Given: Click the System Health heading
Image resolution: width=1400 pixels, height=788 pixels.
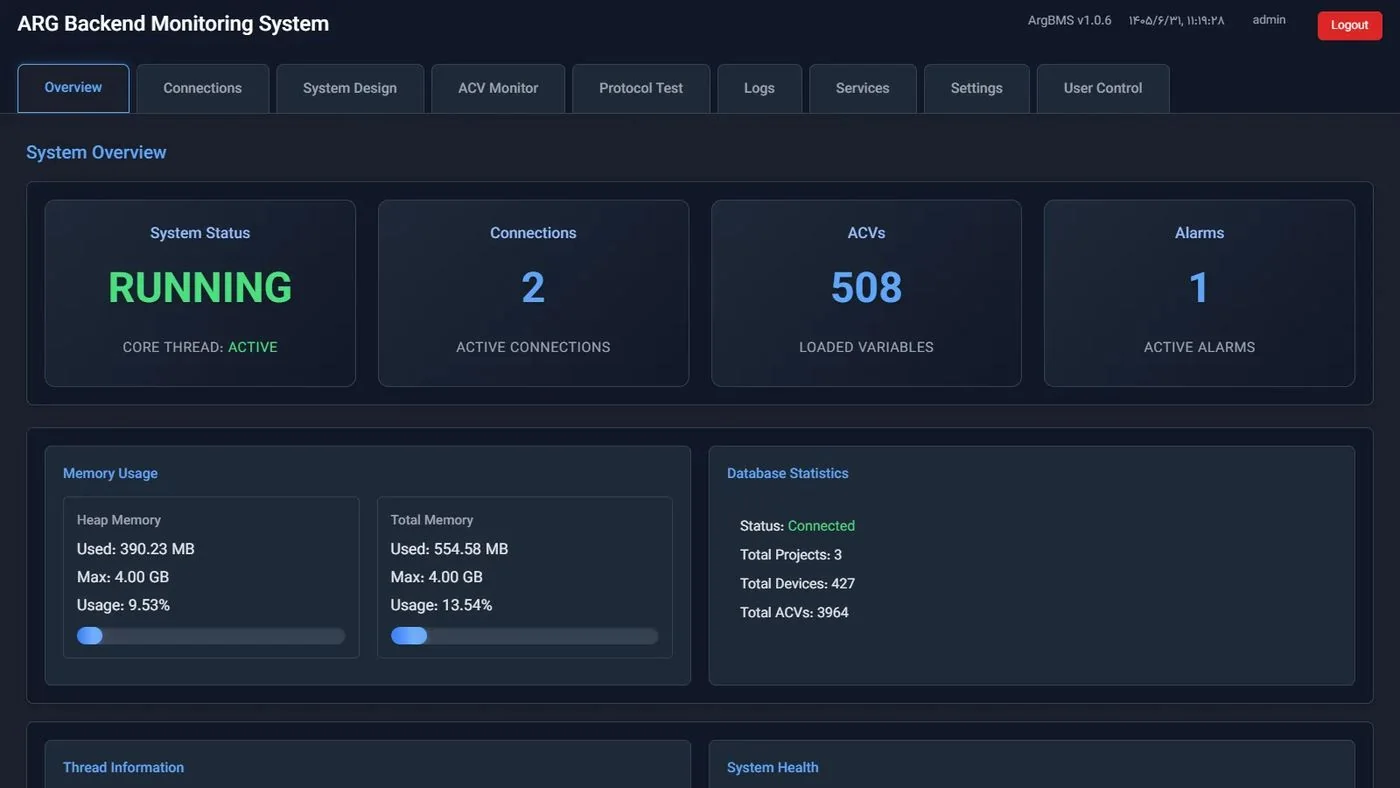Looking at the screenshot, I should click(x=773, y=767).
